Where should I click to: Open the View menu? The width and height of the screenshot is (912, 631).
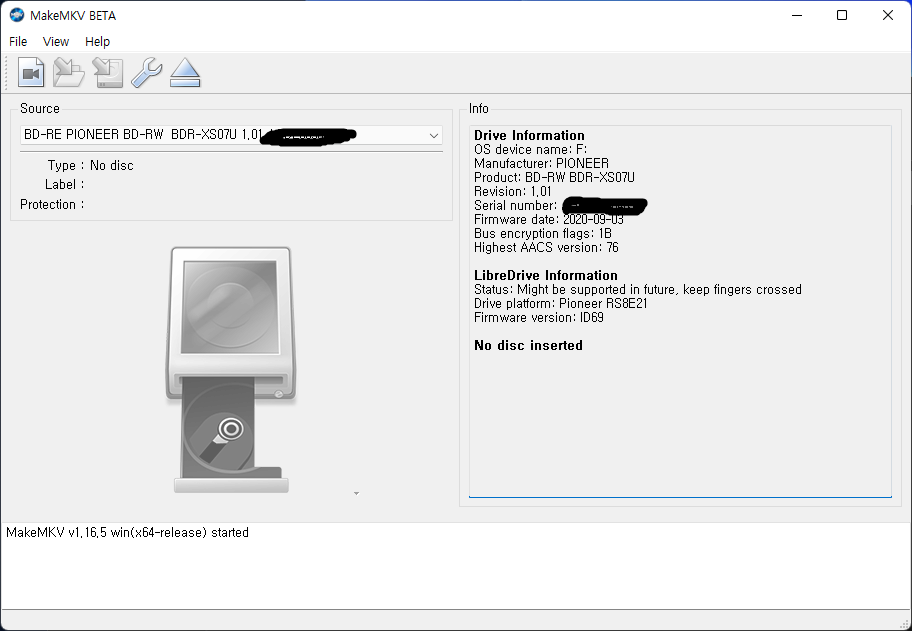coord(56,42)
